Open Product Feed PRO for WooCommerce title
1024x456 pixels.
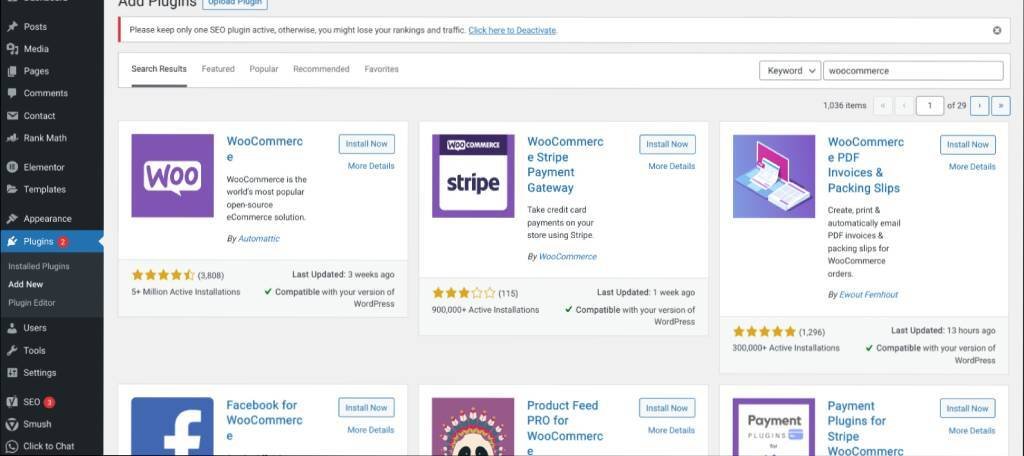click(566, 427)
